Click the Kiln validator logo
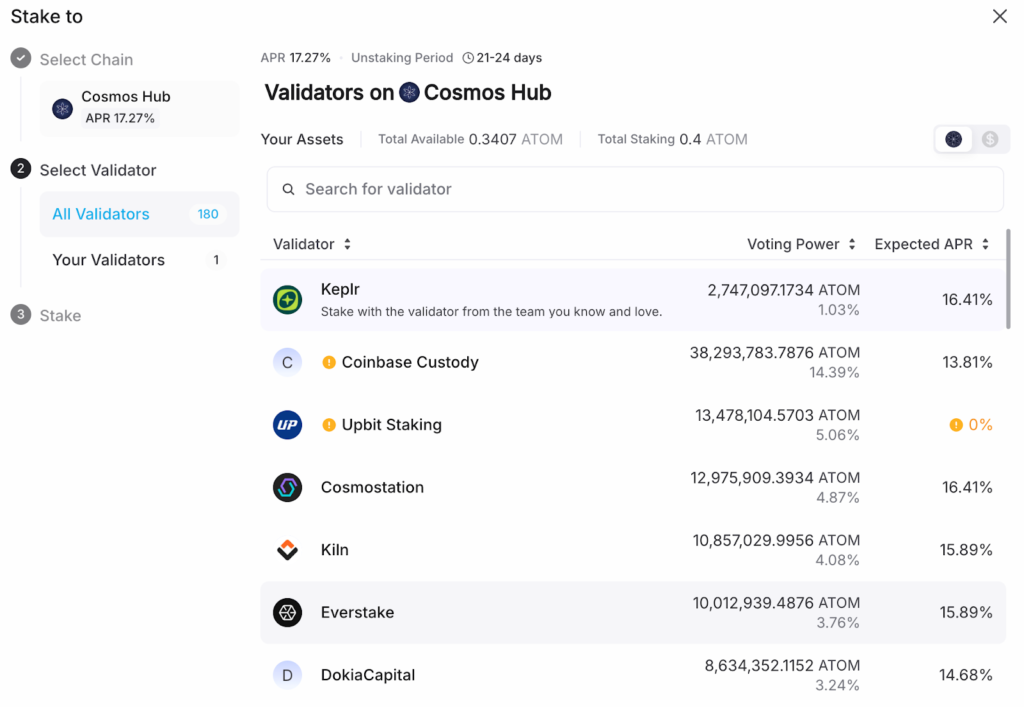Viewport: 1024px width, 707px height. coord(287,550)
